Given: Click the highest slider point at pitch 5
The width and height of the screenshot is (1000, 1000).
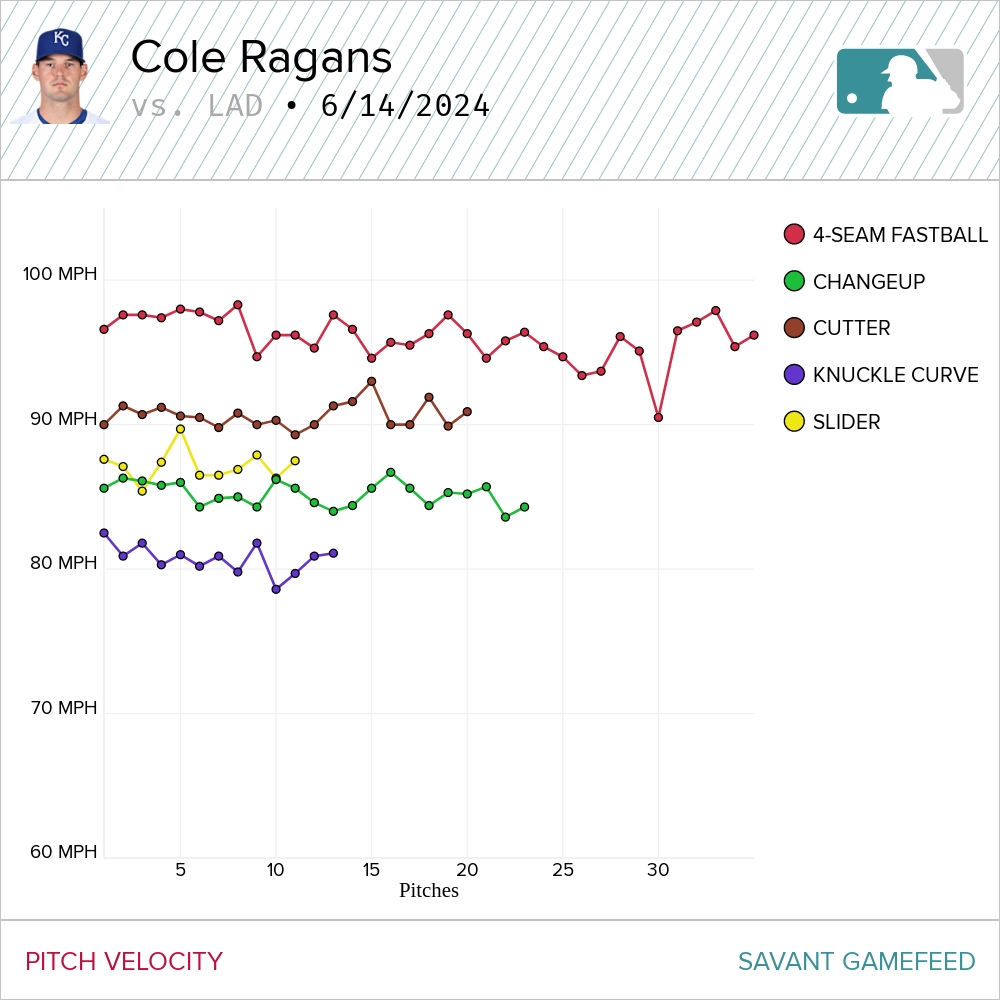Looking at the screenshot, I should (180, 429).
